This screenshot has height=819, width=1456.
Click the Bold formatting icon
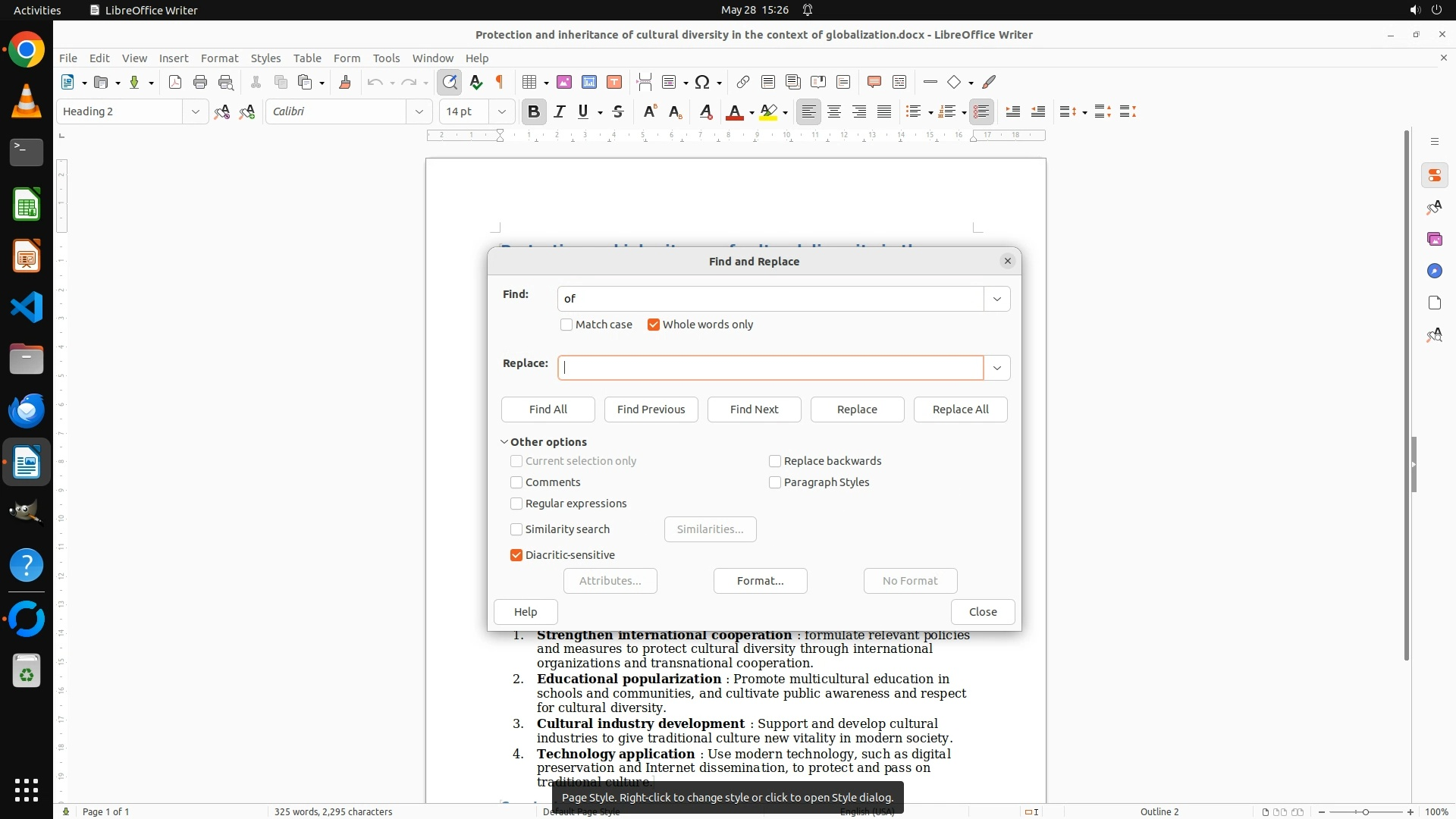pos(533,111)
